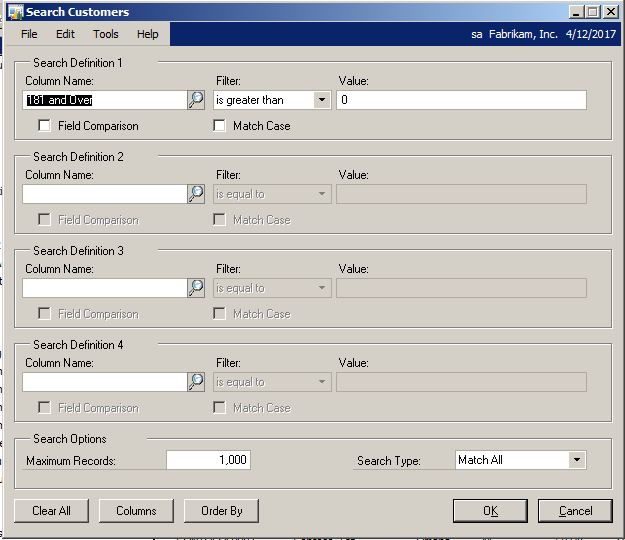
Task: Expand the Search Type 'Match All' dropdown
Action: pyautogui.click(x=577, y=460)
